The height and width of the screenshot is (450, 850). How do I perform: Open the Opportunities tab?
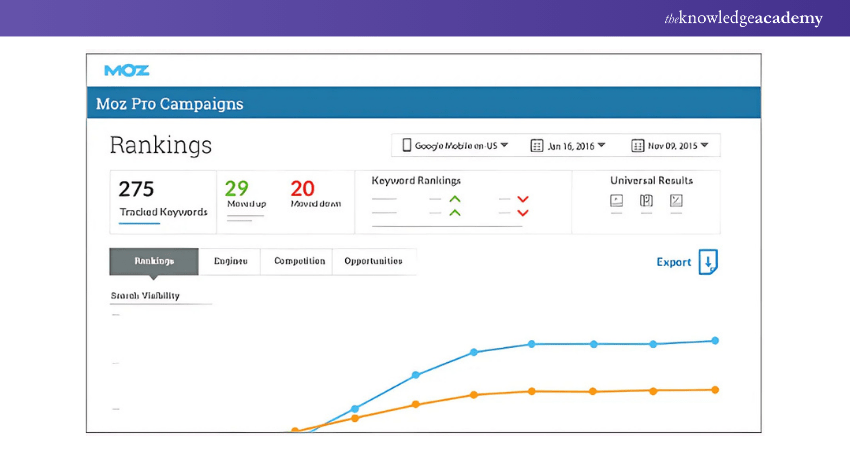pos(373,261)
